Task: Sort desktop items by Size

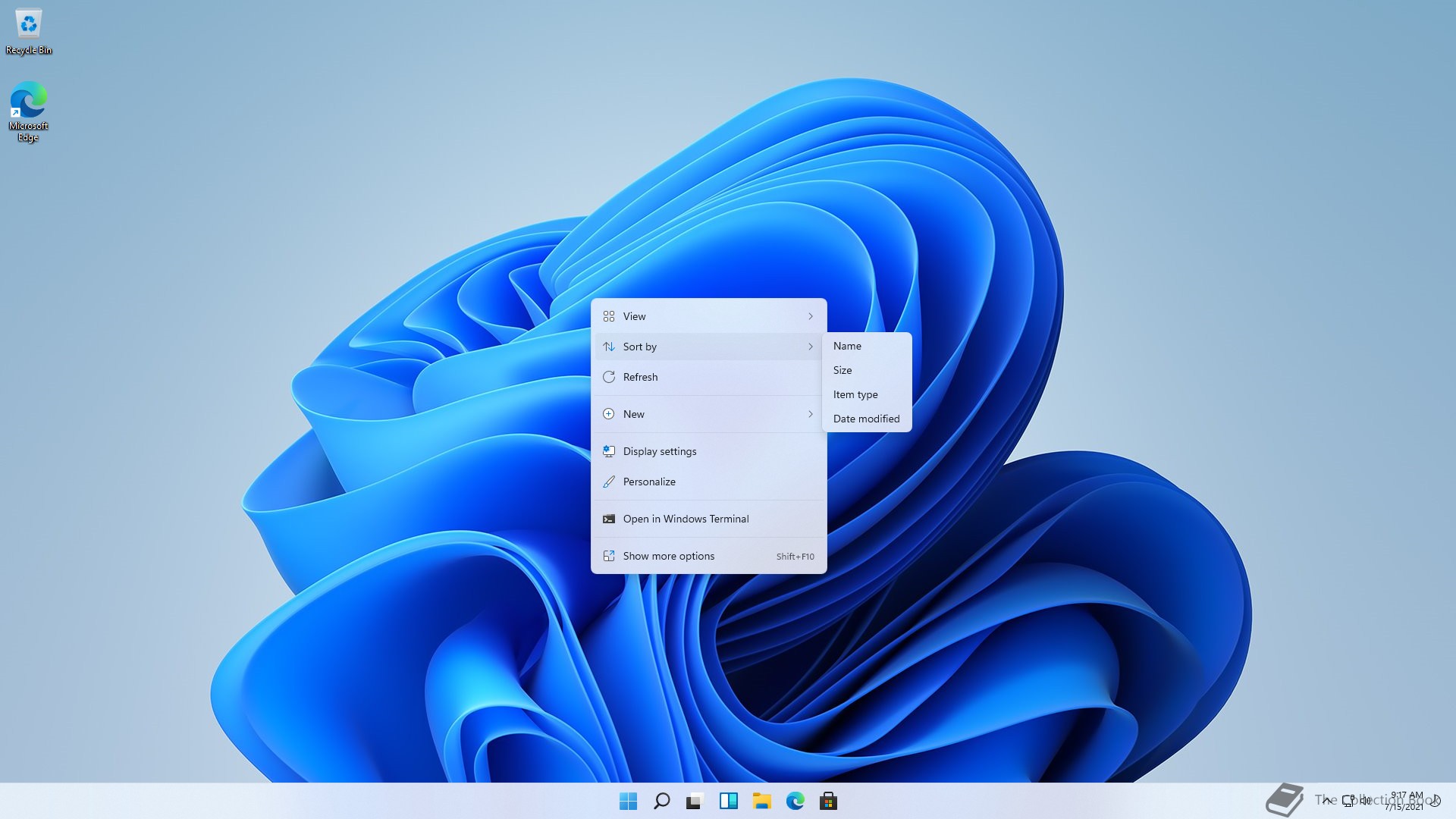Action: [867, 370]
